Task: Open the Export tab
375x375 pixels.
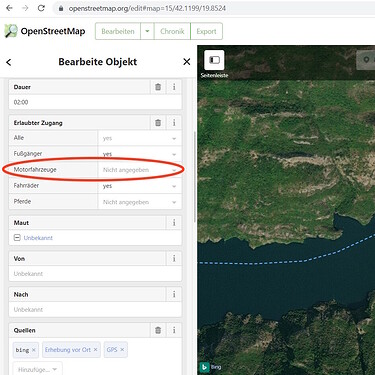Action: (206, 31)
